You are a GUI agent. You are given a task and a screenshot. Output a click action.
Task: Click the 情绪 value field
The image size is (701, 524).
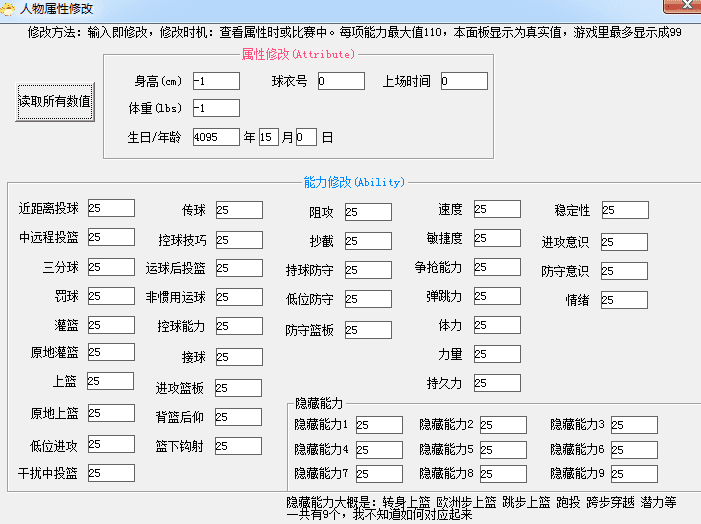point(624,300)
